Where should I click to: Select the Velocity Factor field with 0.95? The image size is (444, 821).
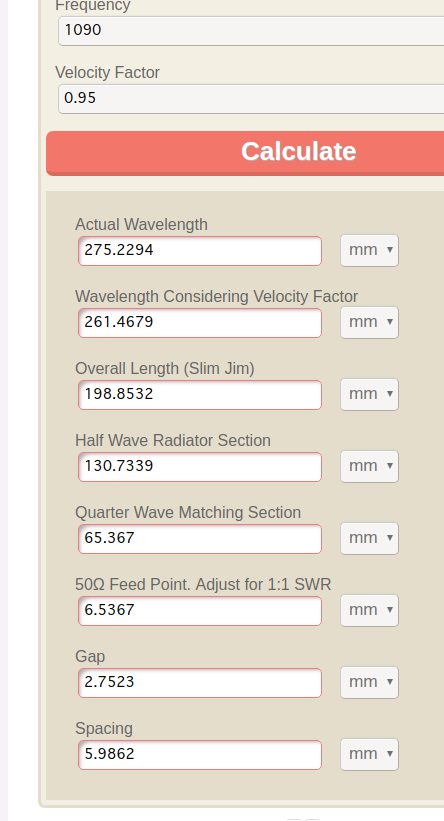(251, 98)
